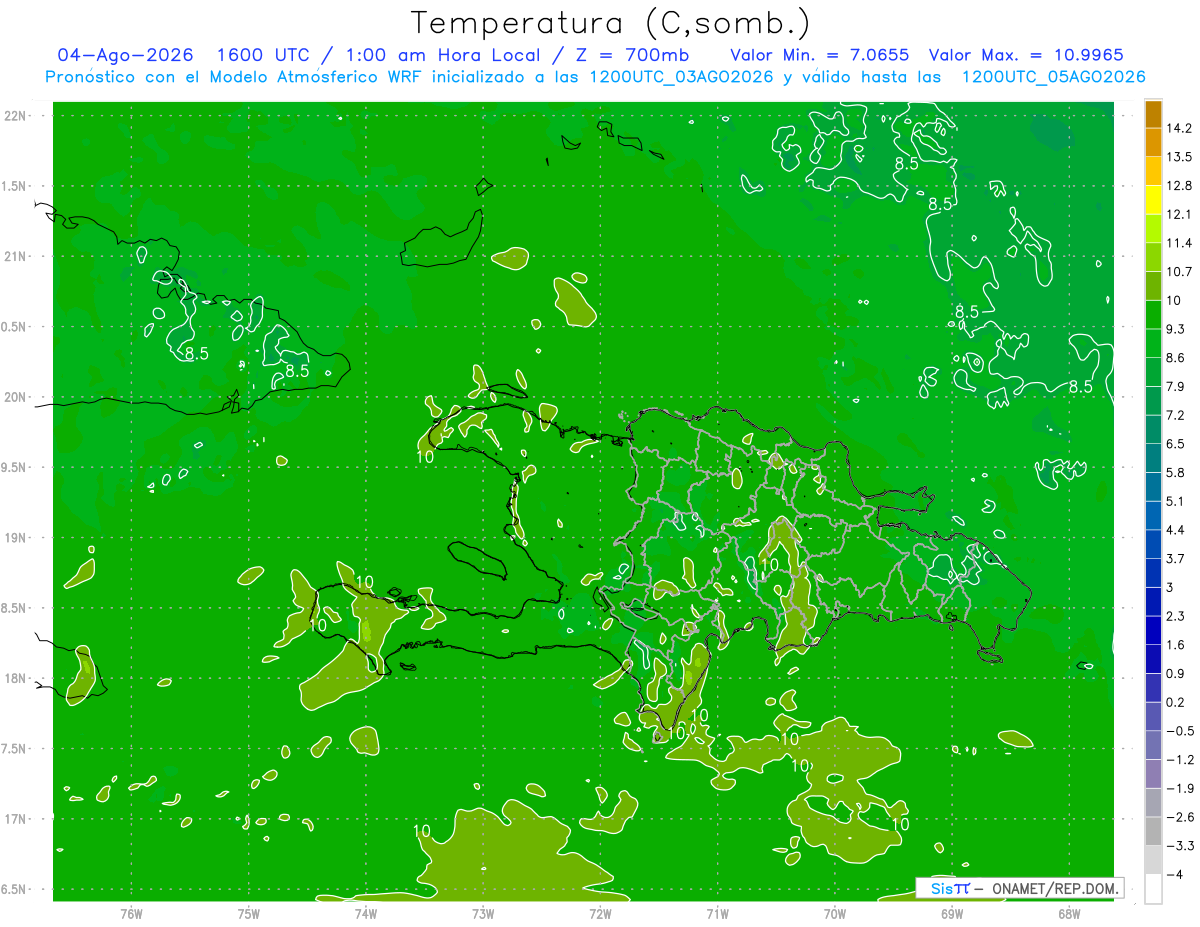Click the "-0.5" color scale value
Screen dimensions: 1200x927
(1181, 731)
